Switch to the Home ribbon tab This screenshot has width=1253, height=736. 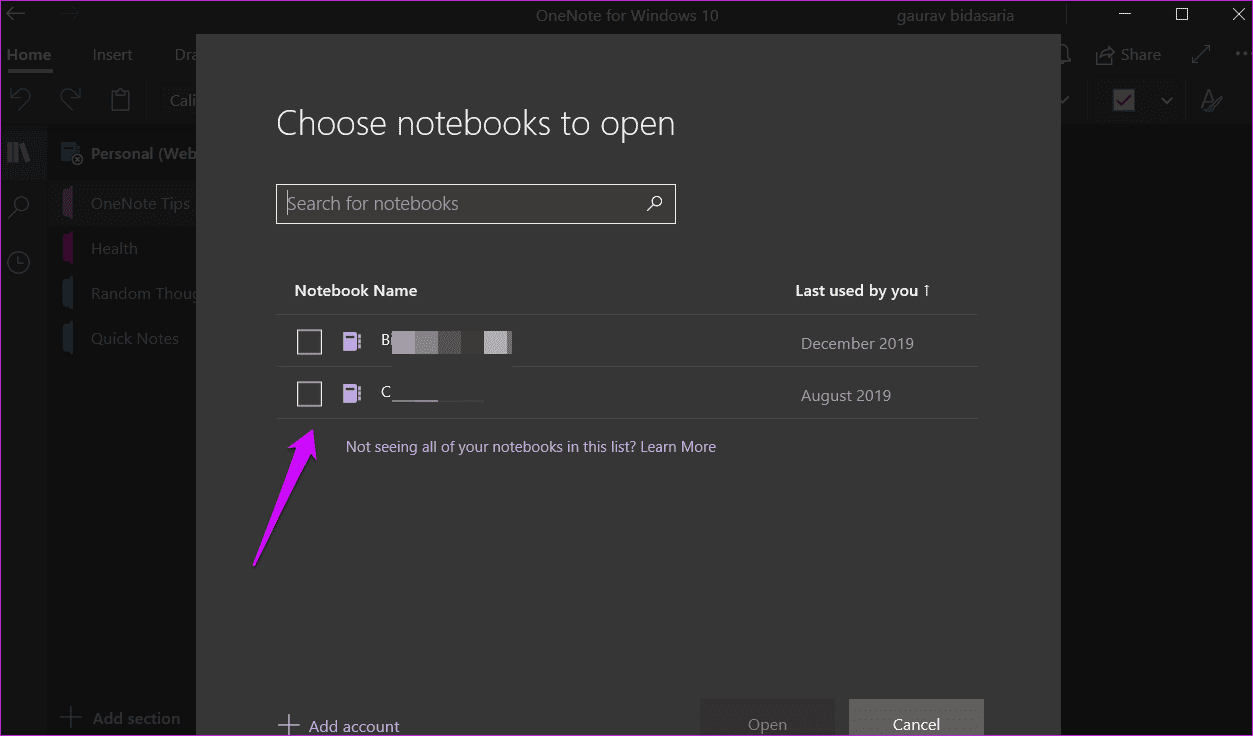pos(29,55)
